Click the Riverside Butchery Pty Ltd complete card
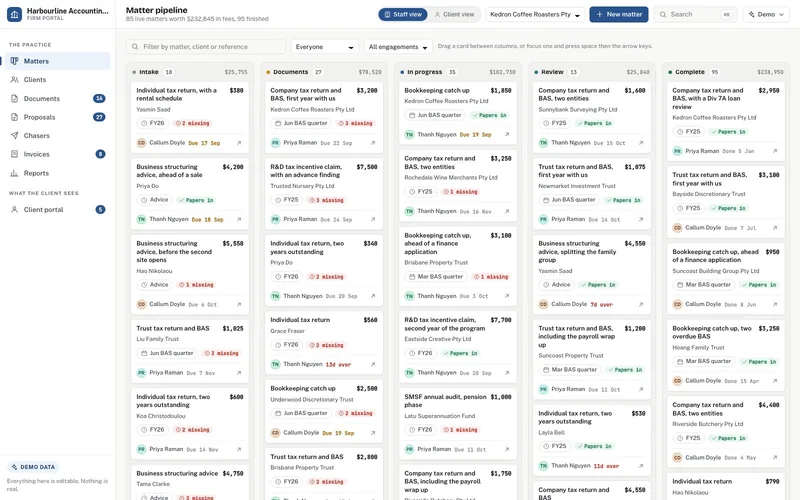 pos(726,431)
